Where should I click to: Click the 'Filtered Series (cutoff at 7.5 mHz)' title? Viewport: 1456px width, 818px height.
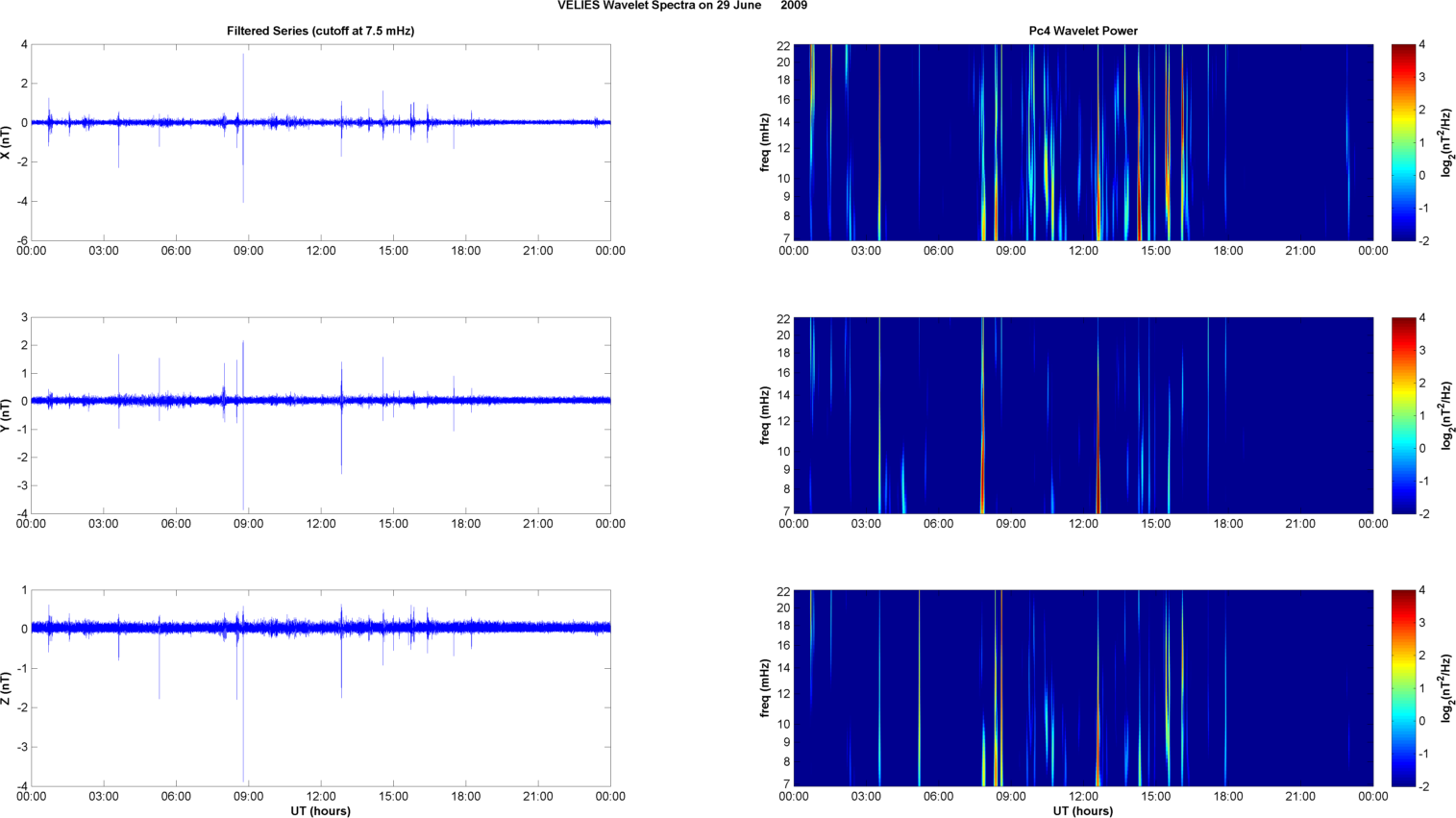pos(320,31)
